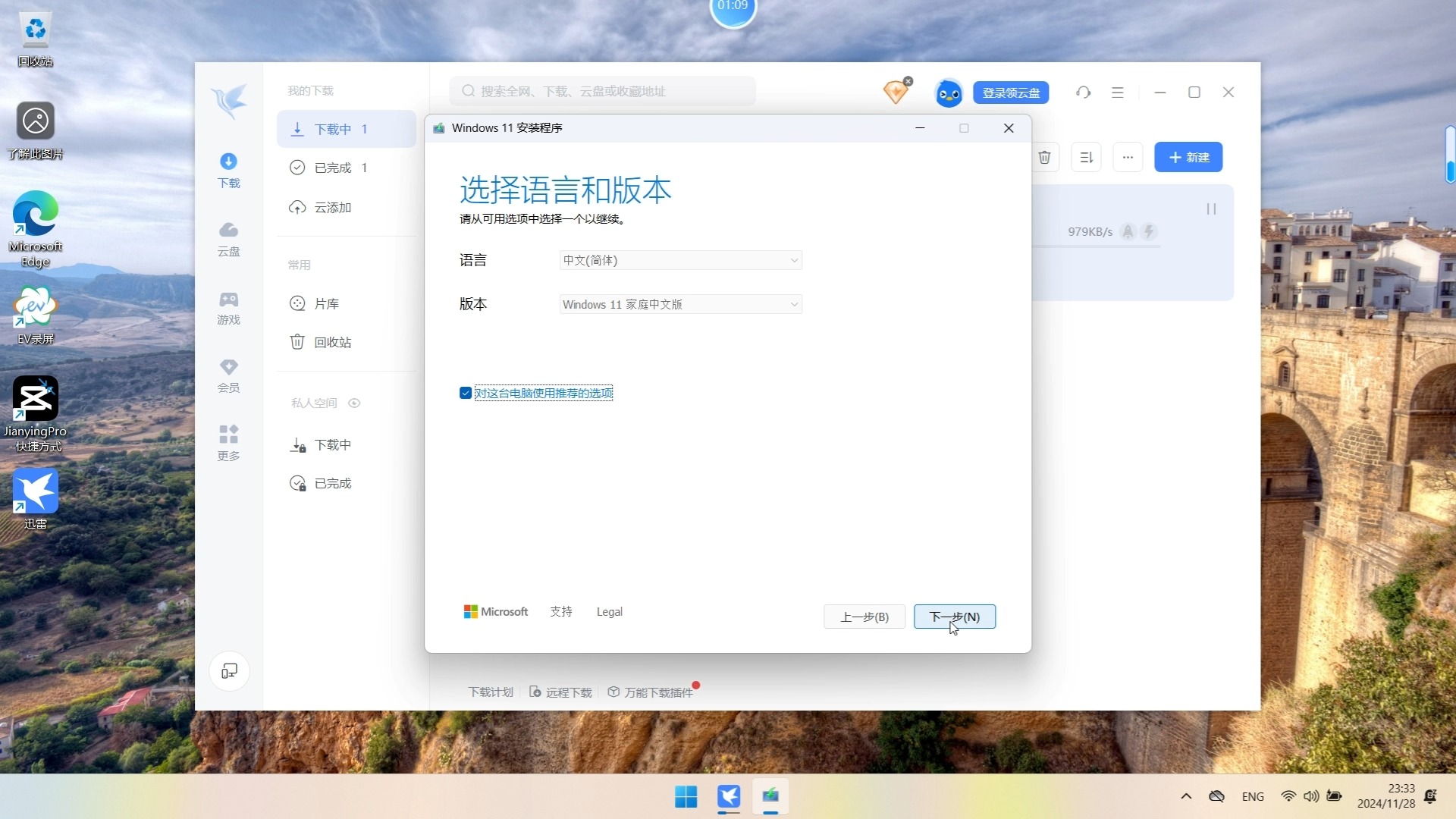
Task: Open the Legal link
Action: click(x=609, y=612)
